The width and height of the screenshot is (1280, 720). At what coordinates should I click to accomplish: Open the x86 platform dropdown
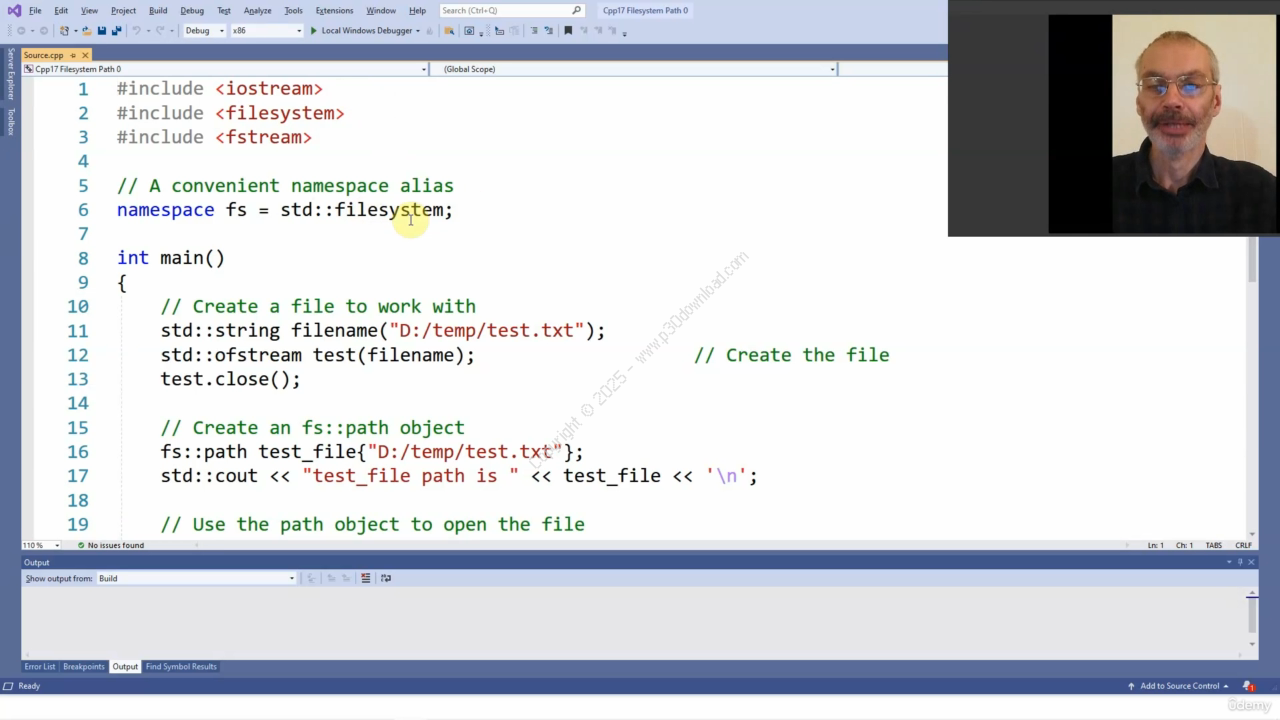pos(266,31)
